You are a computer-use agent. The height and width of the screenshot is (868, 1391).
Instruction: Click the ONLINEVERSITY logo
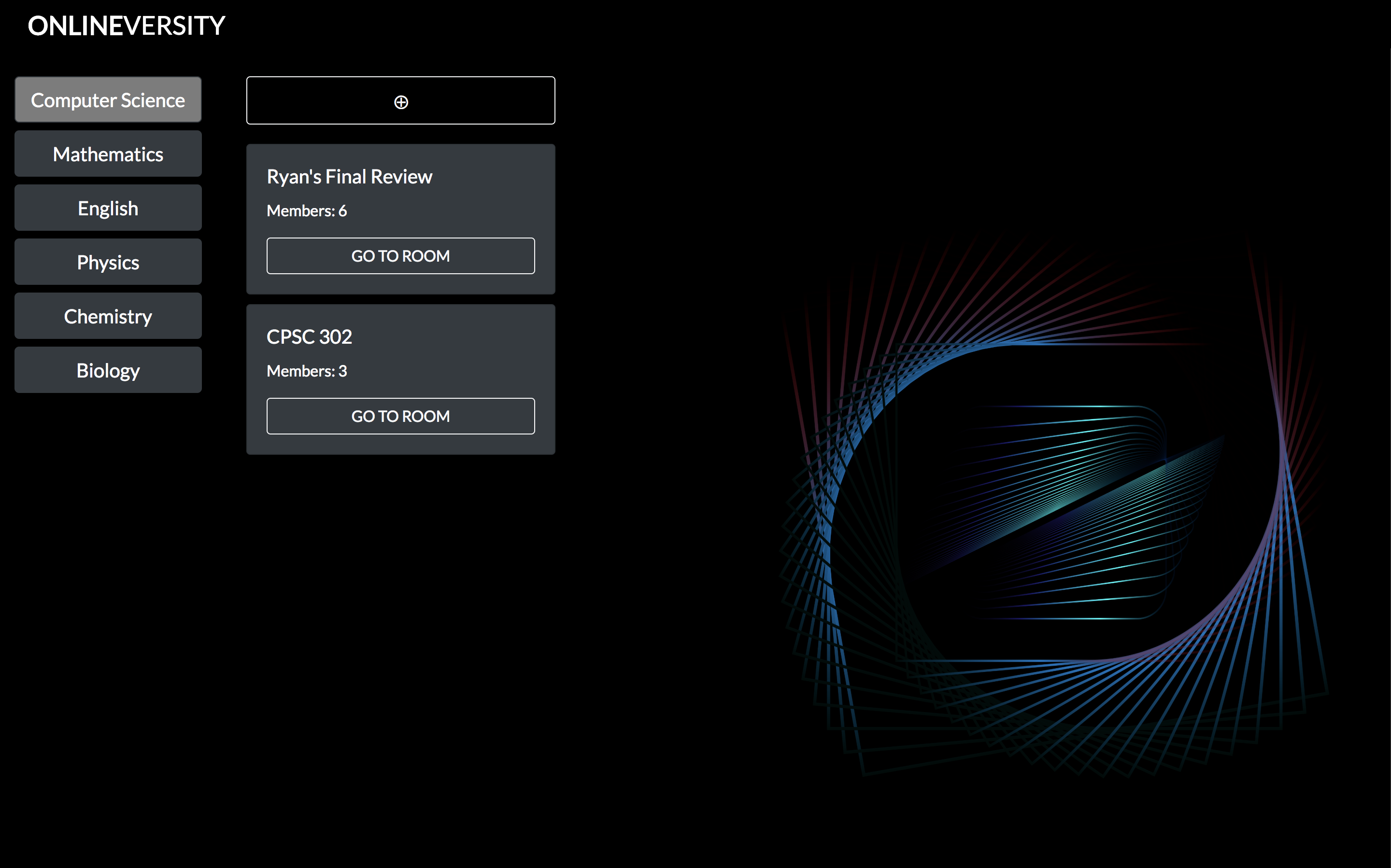pyautogui.click(x=127, y=26)
